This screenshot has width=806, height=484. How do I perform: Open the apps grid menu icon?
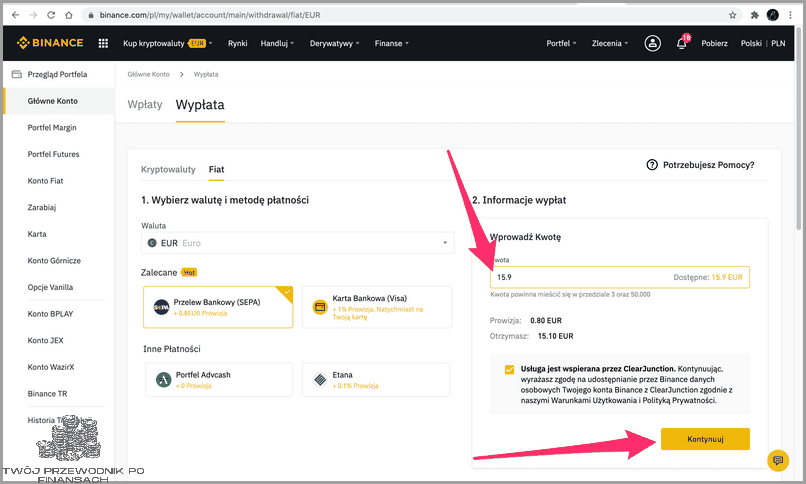pyautogui.click(x=103, y=43)
